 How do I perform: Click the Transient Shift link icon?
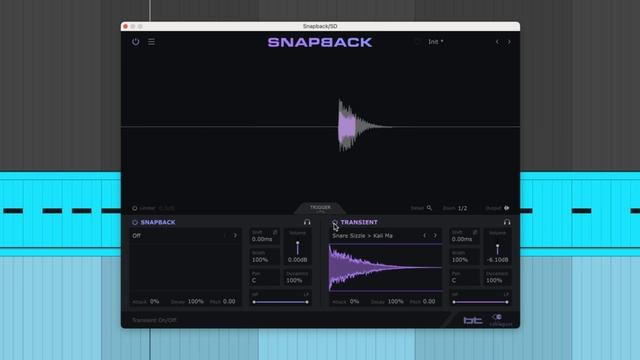(x=475, y=232)
